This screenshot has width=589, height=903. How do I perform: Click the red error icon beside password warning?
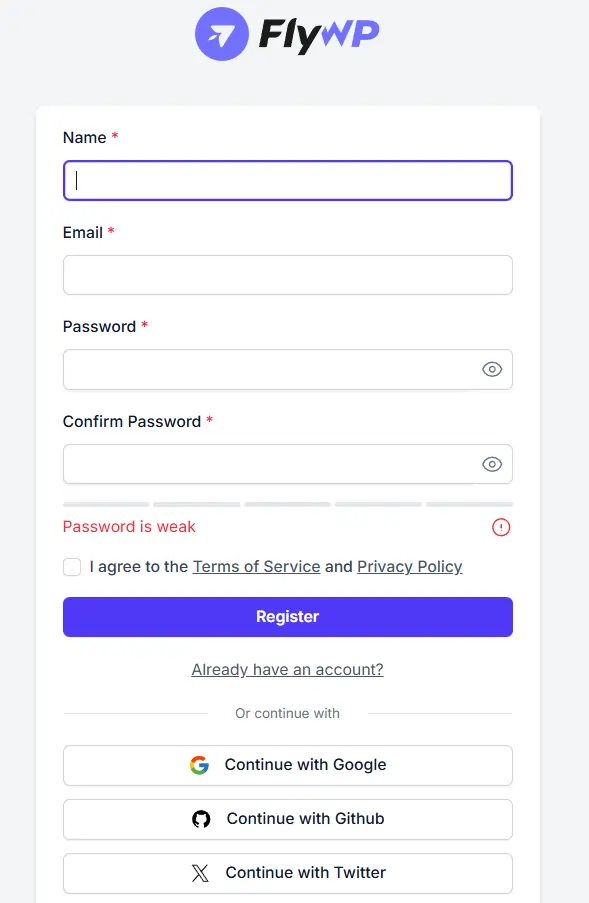501,527
